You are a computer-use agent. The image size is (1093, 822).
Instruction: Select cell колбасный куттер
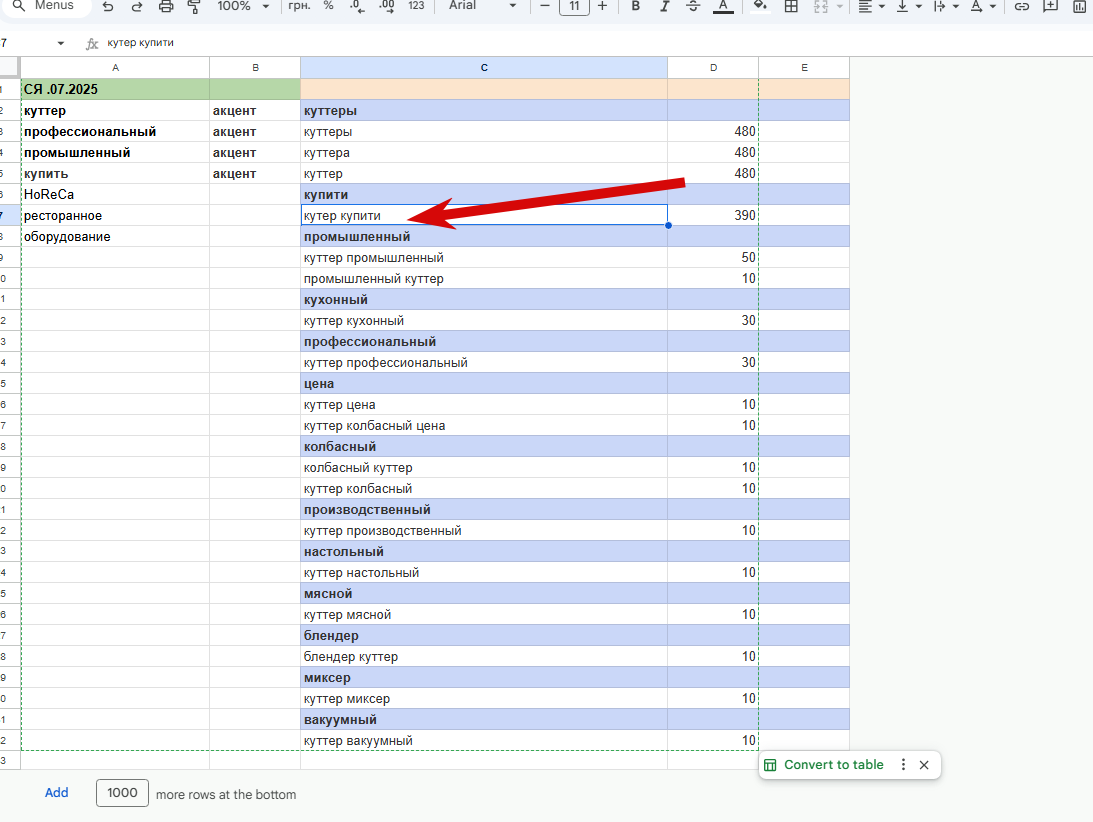click(x=484, y=468)
